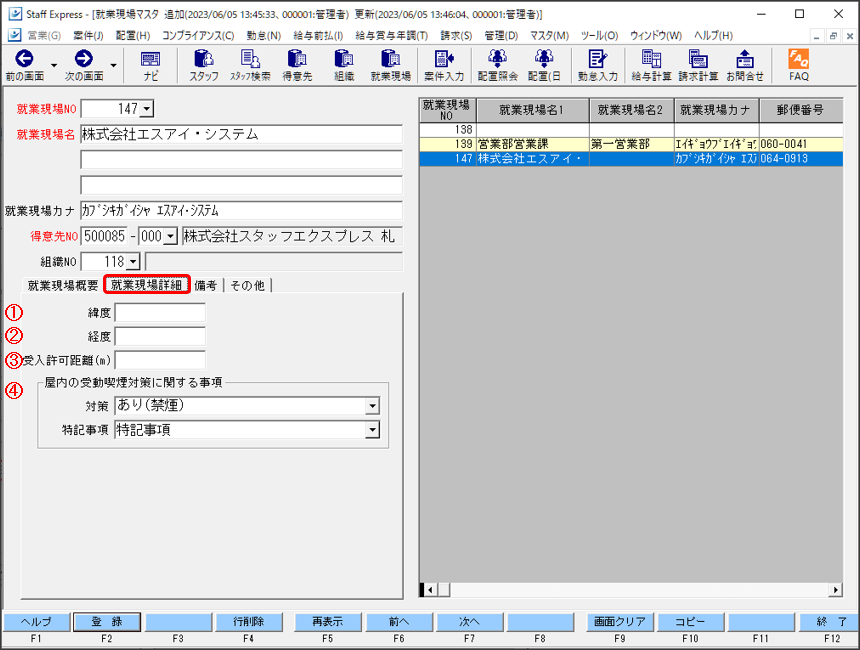The width and height of the screenshot is (860, 650).
Task: Open 得意先 customer icon
Action: click(x=297, y=65)
